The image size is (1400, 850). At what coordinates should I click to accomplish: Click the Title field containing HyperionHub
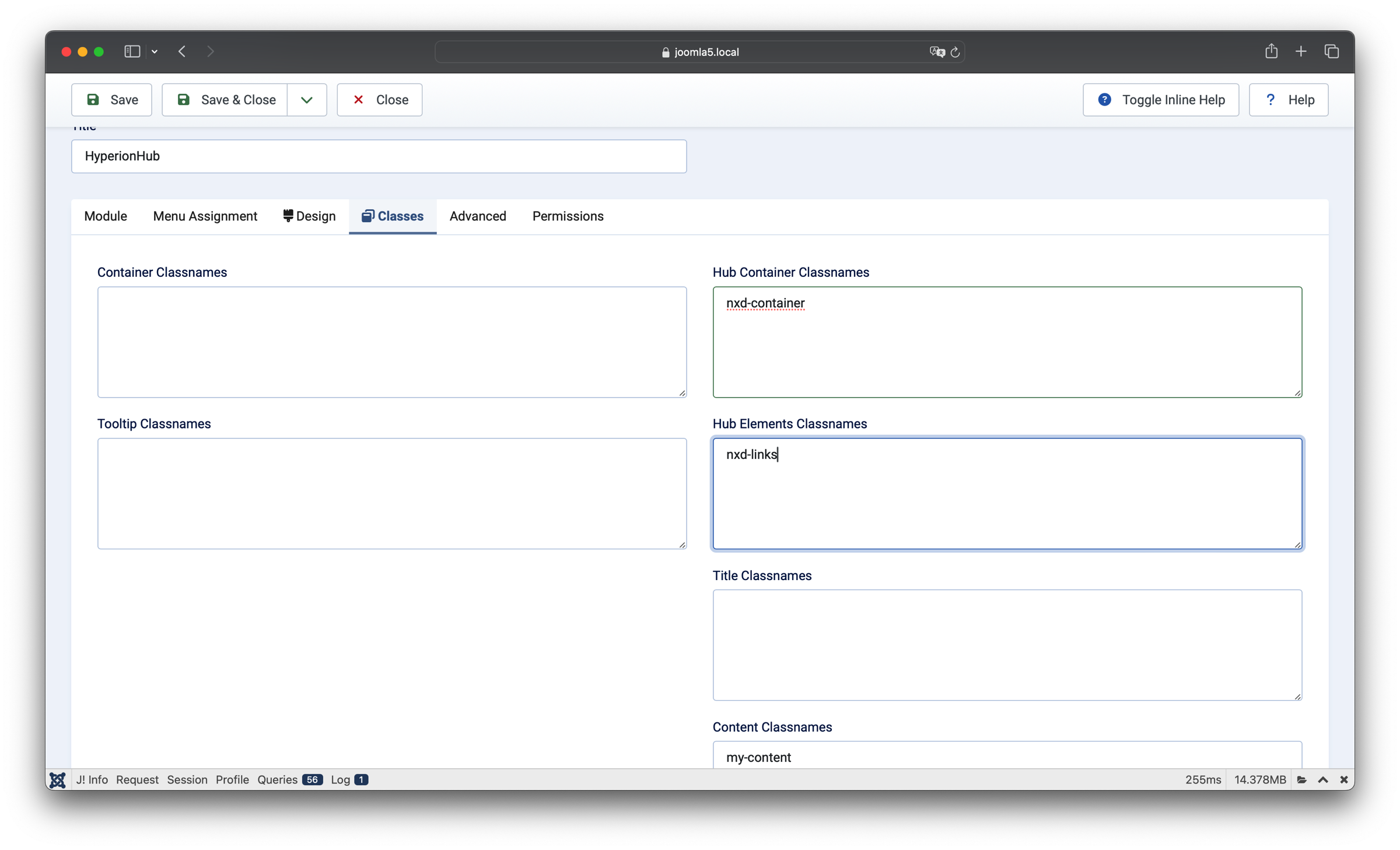tap(379, 156)
